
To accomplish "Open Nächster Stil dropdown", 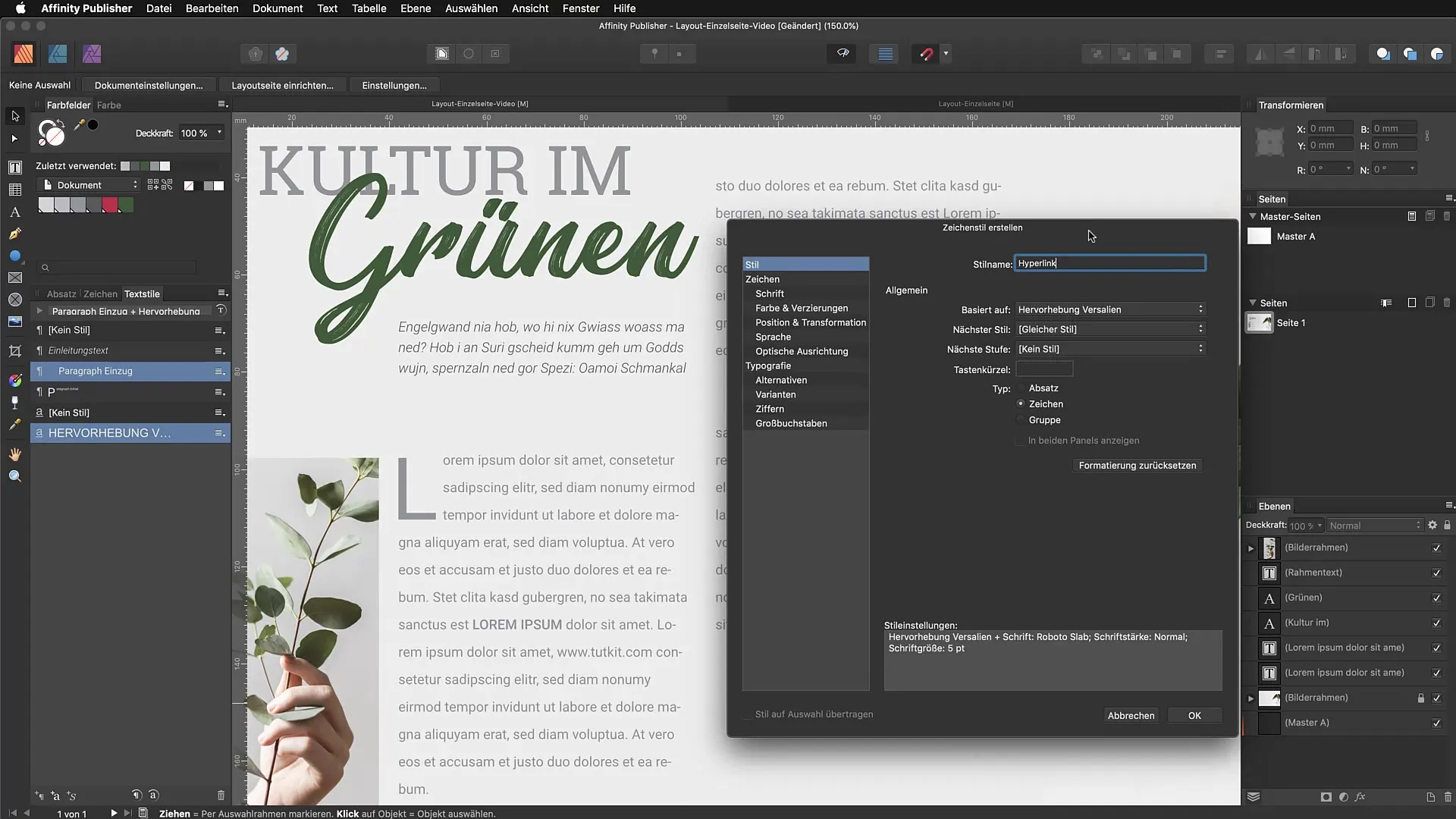I will 1110,329.
